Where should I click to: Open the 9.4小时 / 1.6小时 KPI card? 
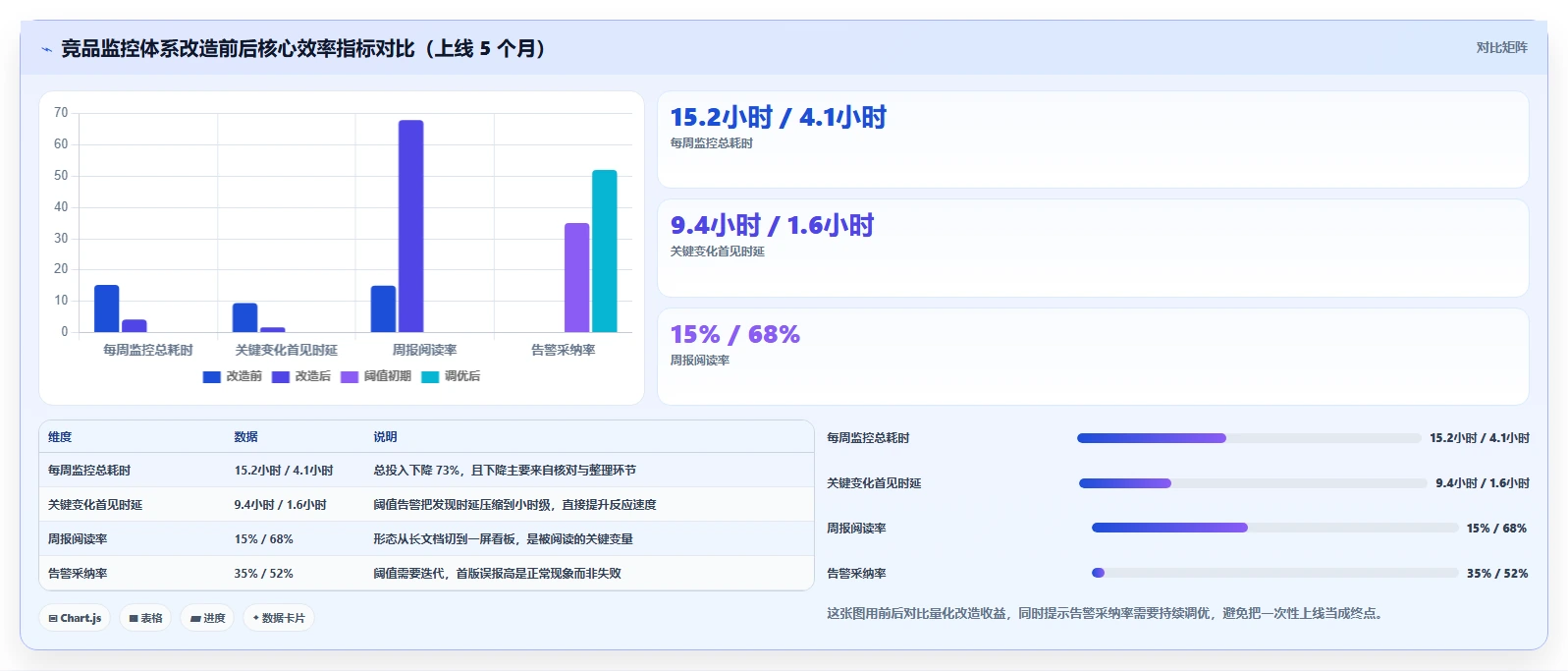(x=1093, y=248)
